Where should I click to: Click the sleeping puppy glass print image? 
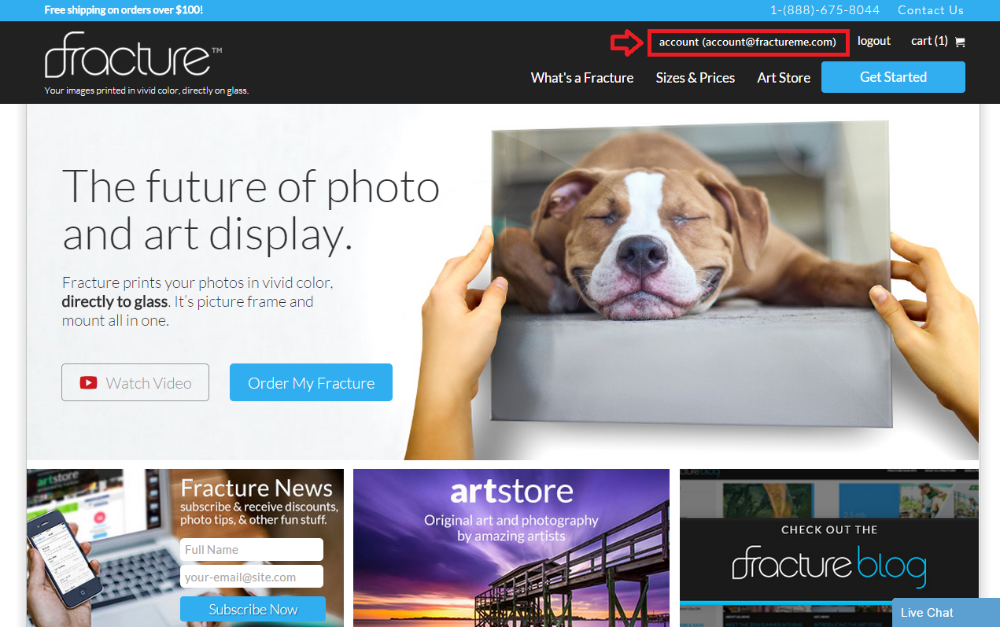pos(692,274)
